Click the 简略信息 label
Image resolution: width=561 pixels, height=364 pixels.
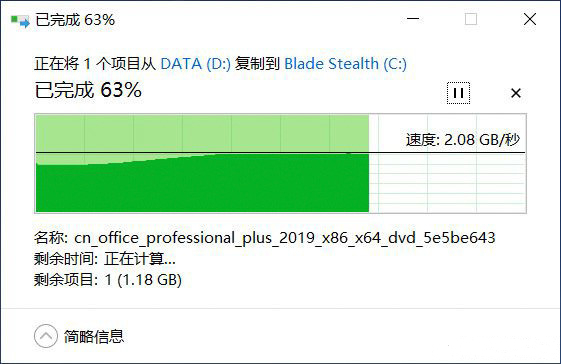pos(94,336)
